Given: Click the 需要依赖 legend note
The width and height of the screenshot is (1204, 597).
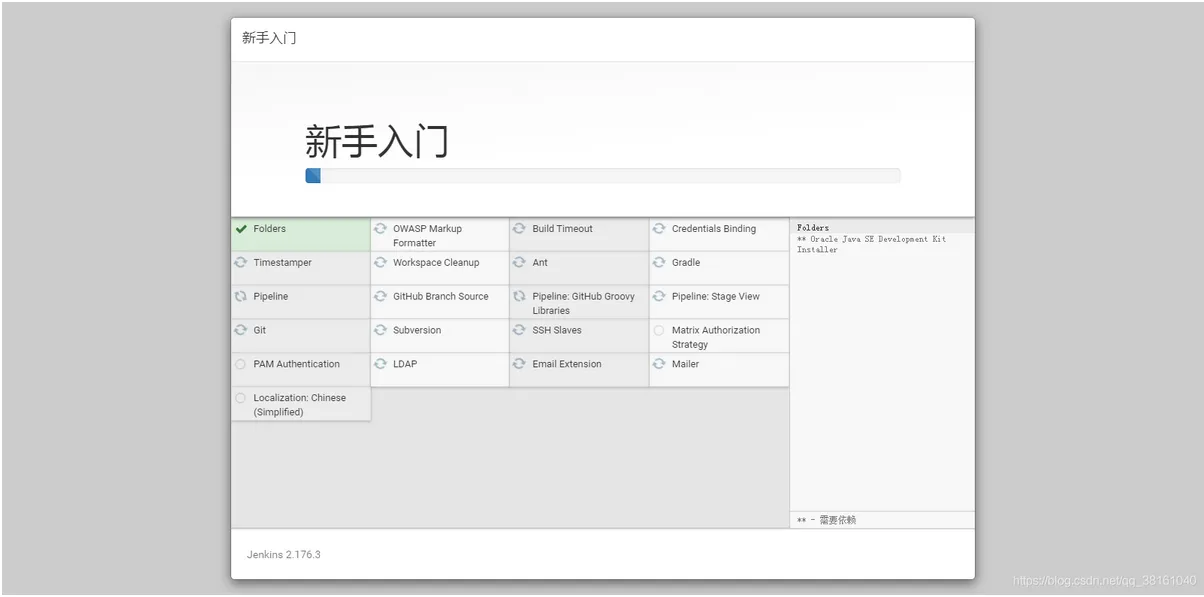Looking at the screenshot, I should click(826, 520).
